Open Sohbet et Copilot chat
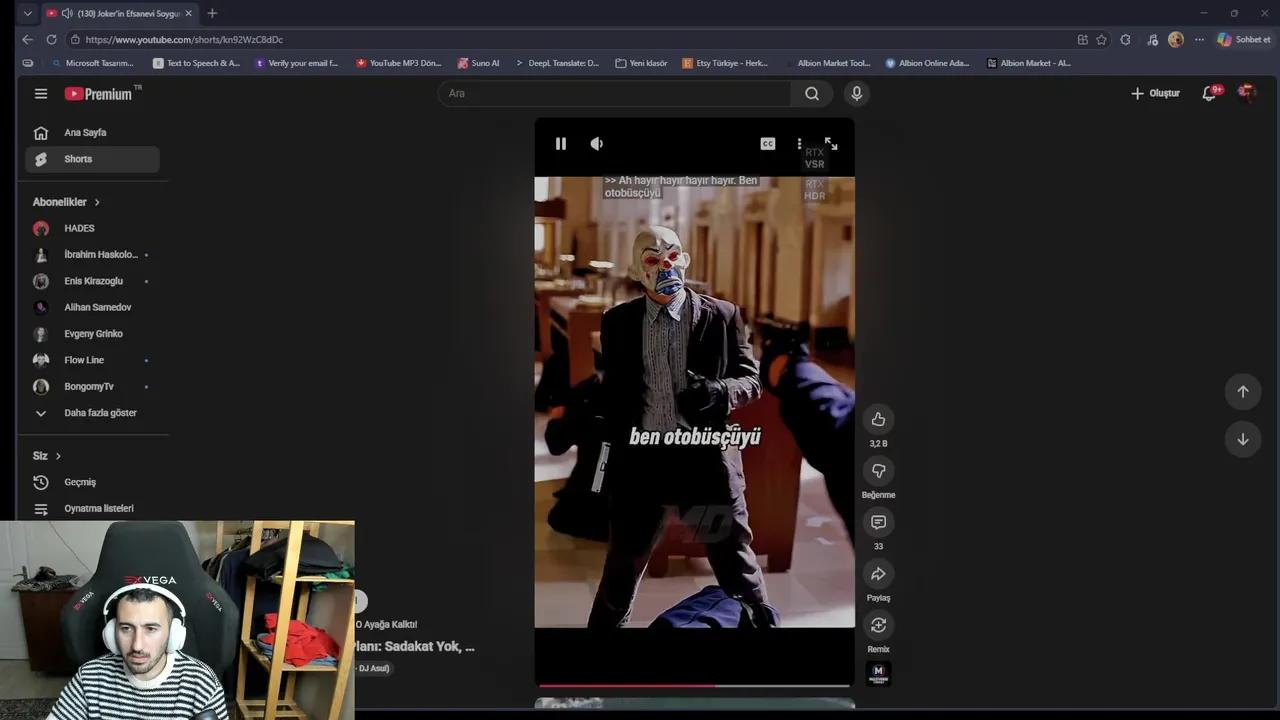 click(x=1244, y=39)
